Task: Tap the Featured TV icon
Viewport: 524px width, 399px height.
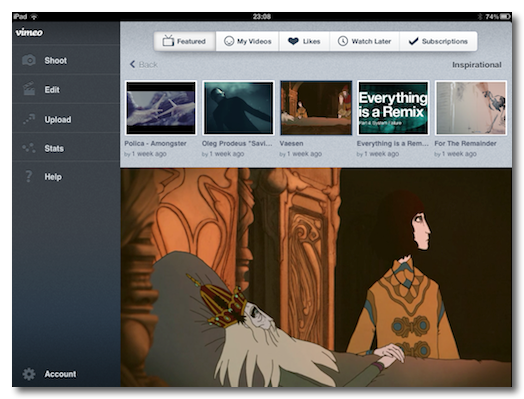Action: coord(168,41)
